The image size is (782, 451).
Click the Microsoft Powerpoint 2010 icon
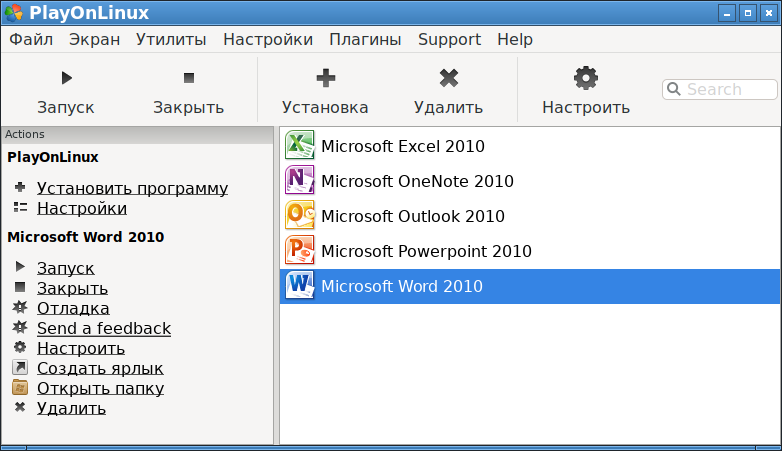click(300, 250)
